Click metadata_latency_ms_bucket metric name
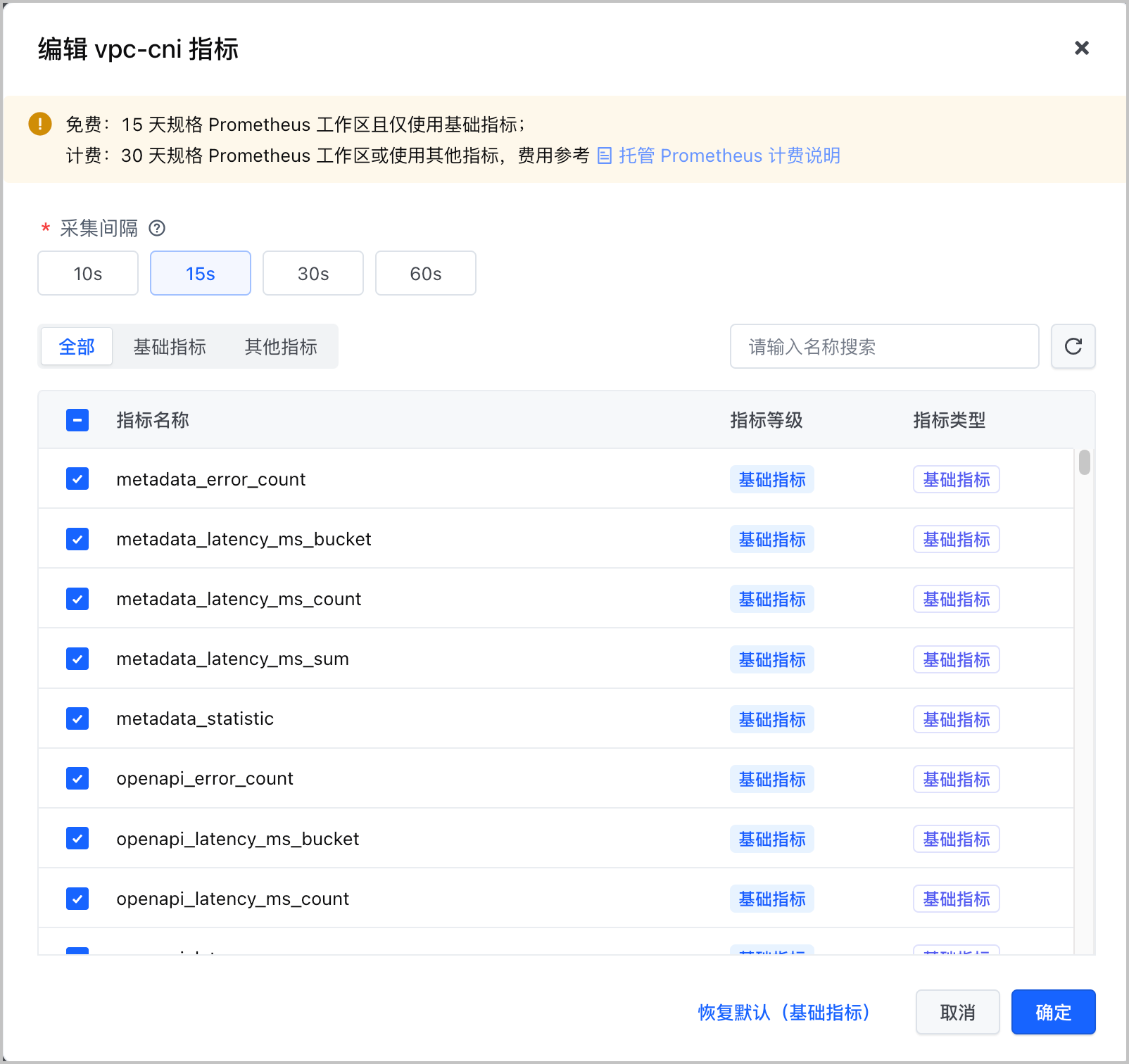The image size is (1129, 1064). (x=244, y=539)
